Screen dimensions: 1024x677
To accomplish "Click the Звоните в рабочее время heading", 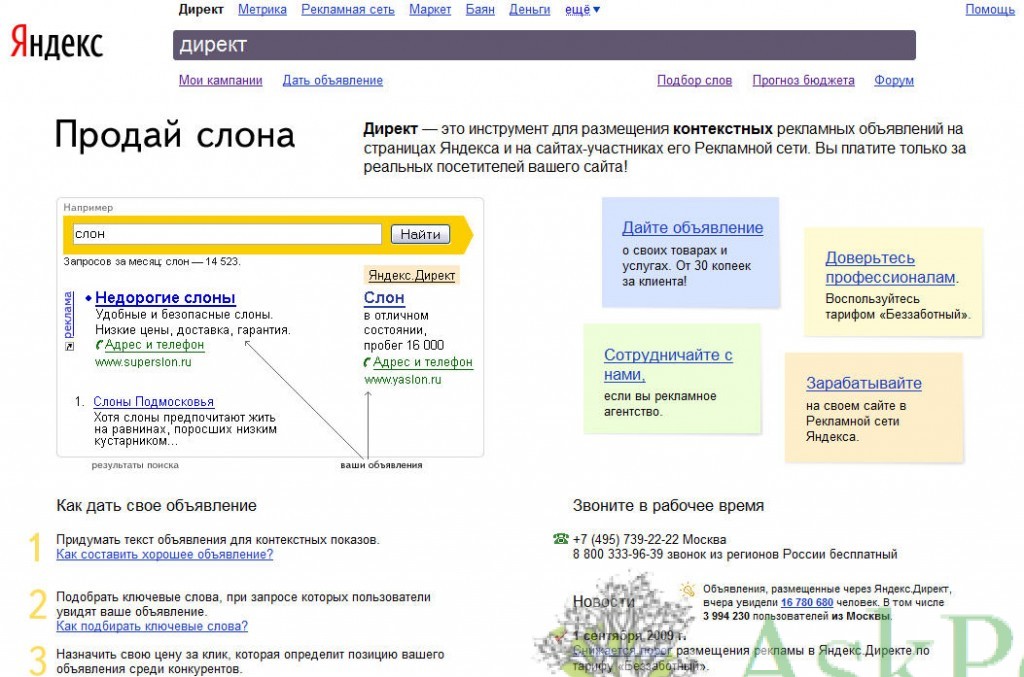I will tap(668, 505).
